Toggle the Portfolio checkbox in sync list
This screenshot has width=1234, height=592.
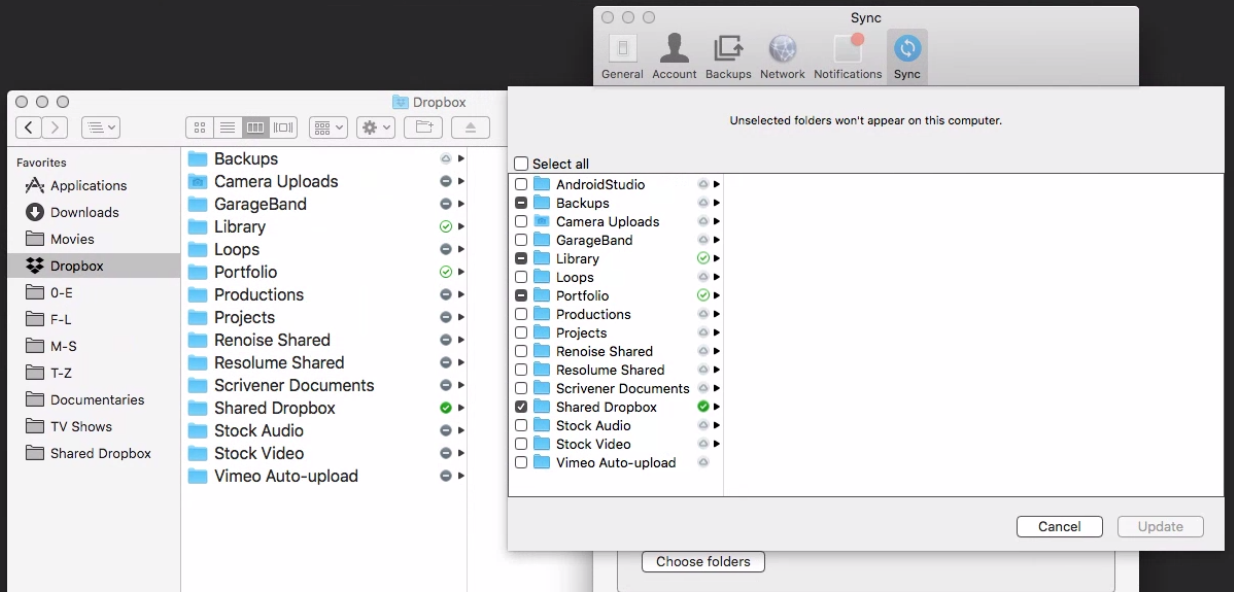click(x=521, y=296)
